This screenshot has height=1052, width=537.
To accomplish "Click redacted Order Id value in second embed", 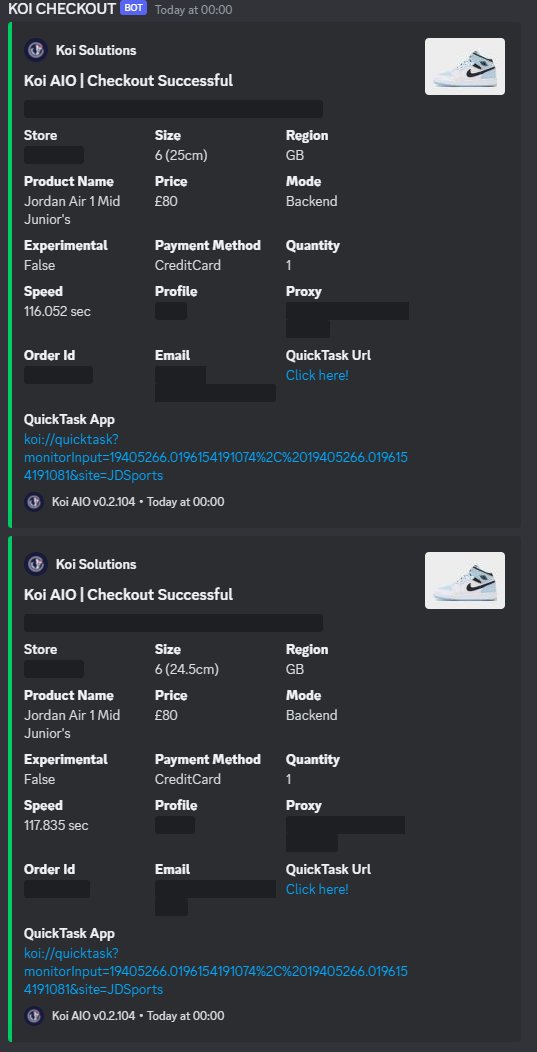I will (57, 889).
